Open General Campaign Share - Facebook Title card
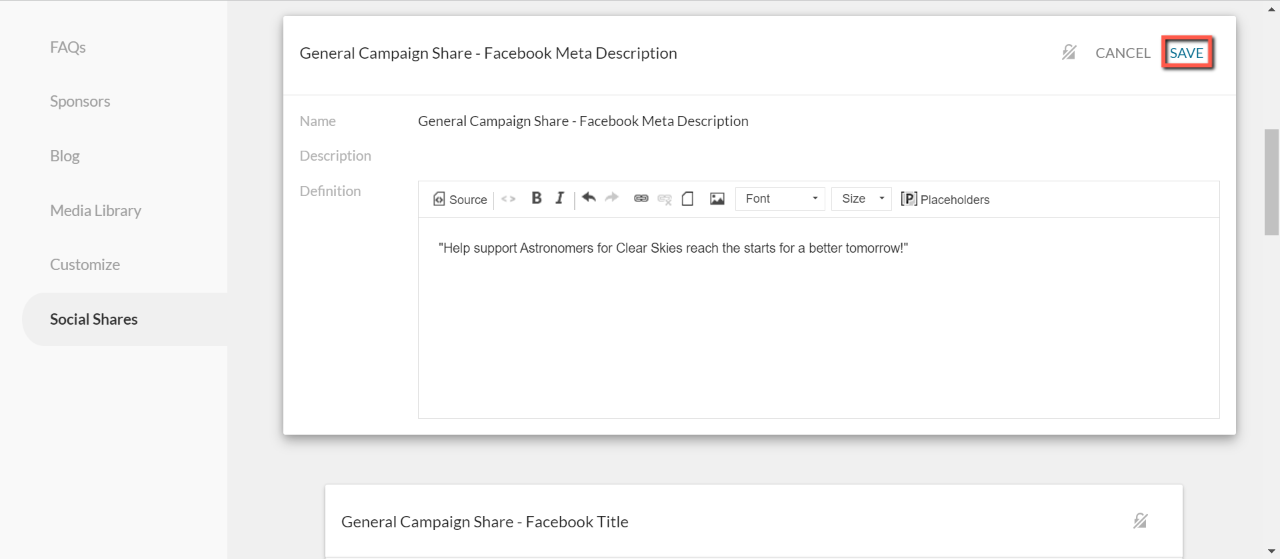This screenshot has width=1280, height=559. [485, 521]
